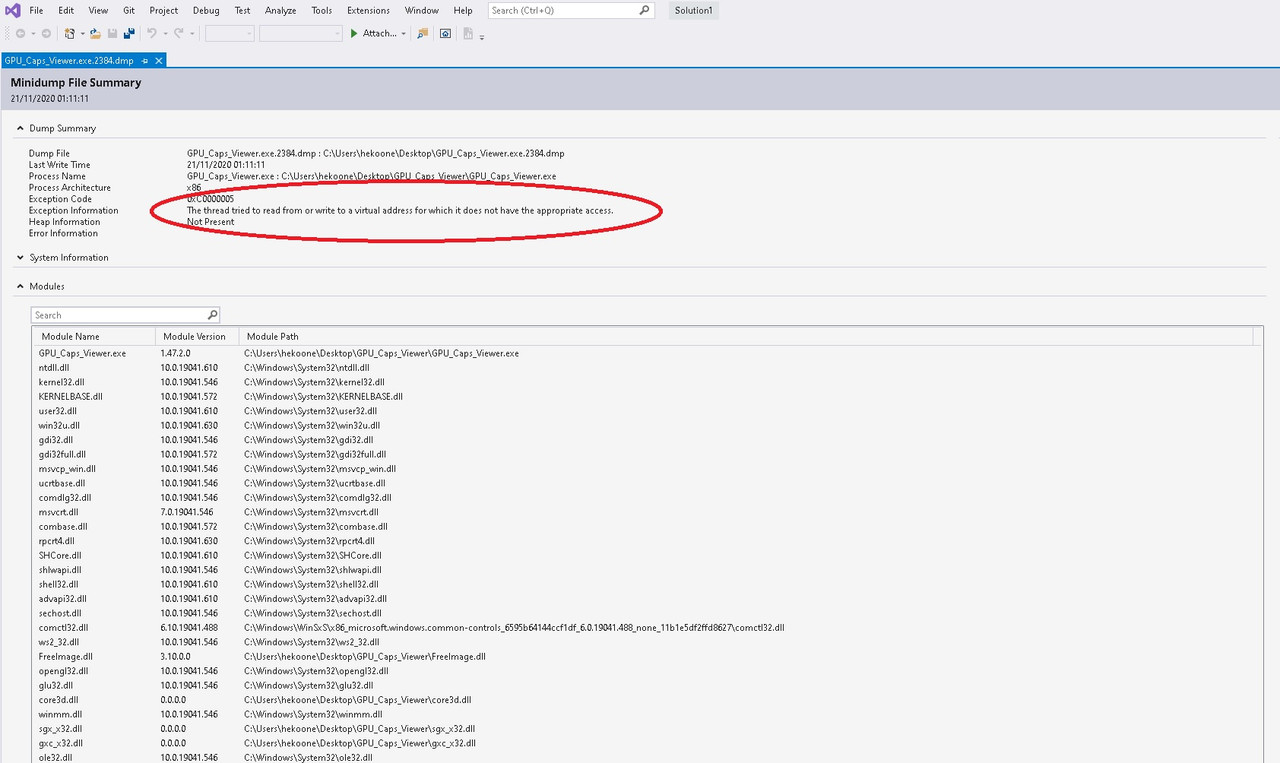Open the Git menu
This screenshot has width=1280, height=763.
(x=129, y=10)
